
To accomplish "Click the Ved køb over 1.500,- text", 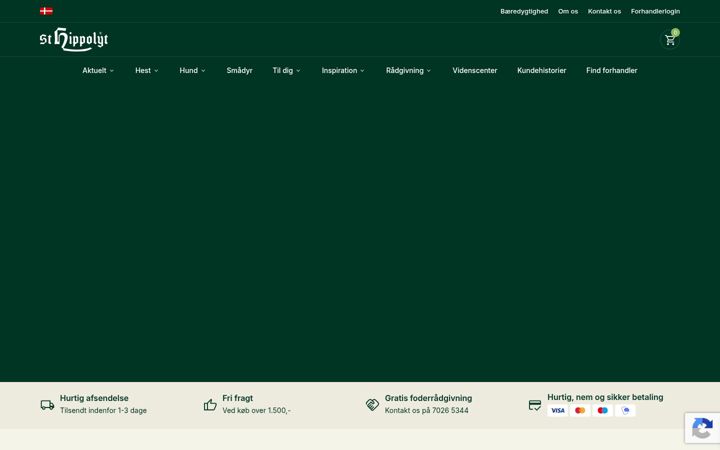I will coord(257,411).
